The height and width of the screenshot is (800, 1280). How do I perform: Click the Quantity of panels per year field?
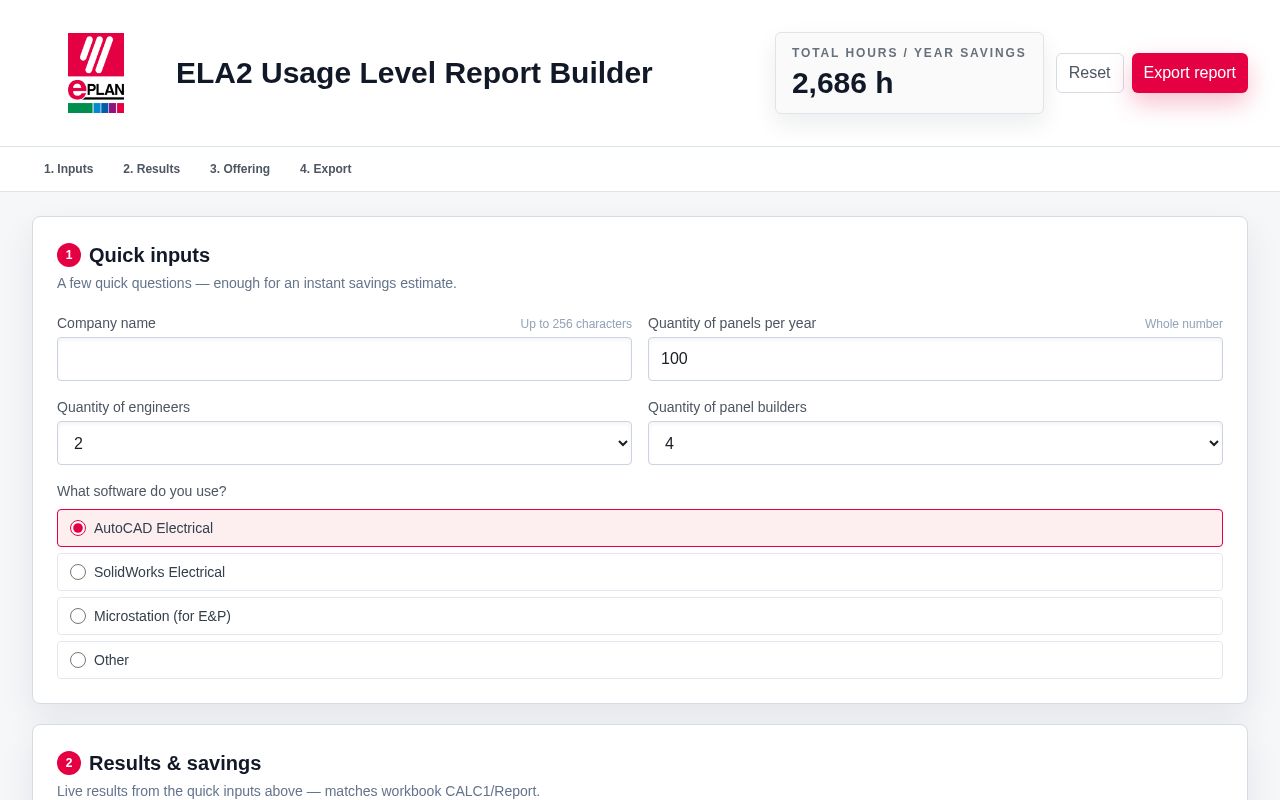click(x=935, y=359)
